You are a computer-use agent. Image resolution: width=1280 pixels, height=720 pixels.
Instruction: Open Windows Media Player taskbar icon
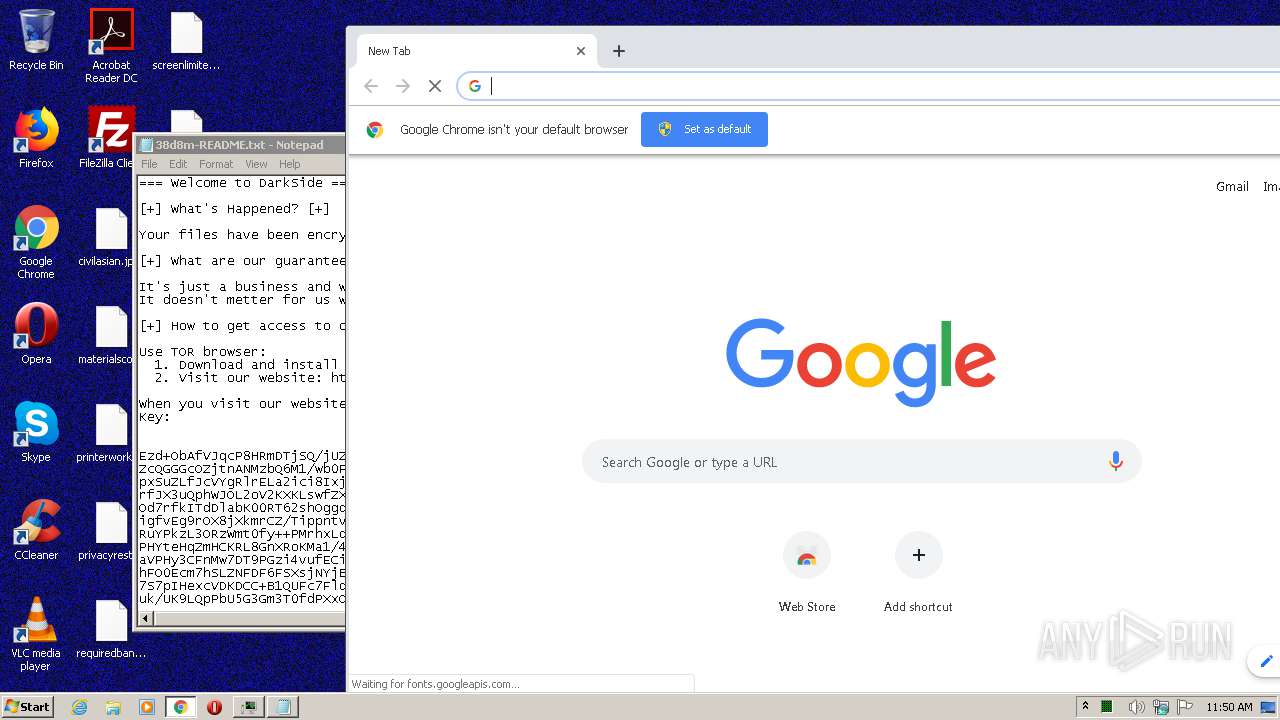tap(147, 707)
